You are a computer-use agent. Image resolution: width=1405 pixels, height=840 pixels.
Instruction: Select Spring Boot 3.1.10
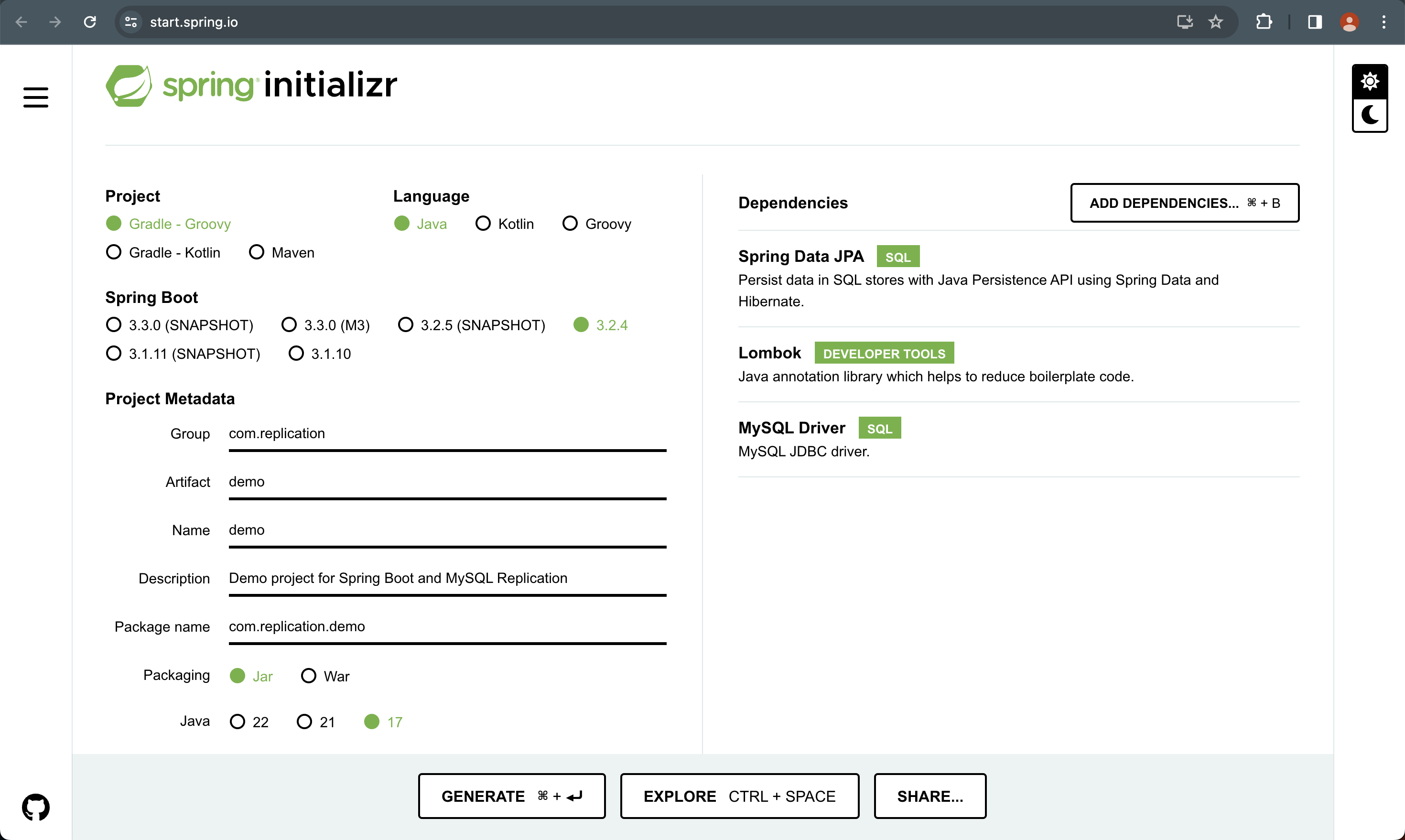click(x=320, y=354)
